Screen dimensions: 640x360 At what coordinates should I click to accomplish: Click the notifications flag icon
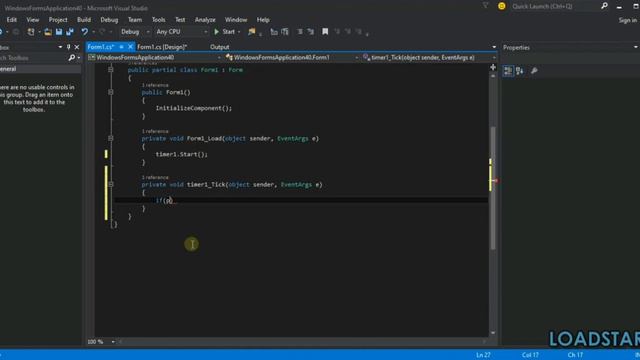click(486, 6)
